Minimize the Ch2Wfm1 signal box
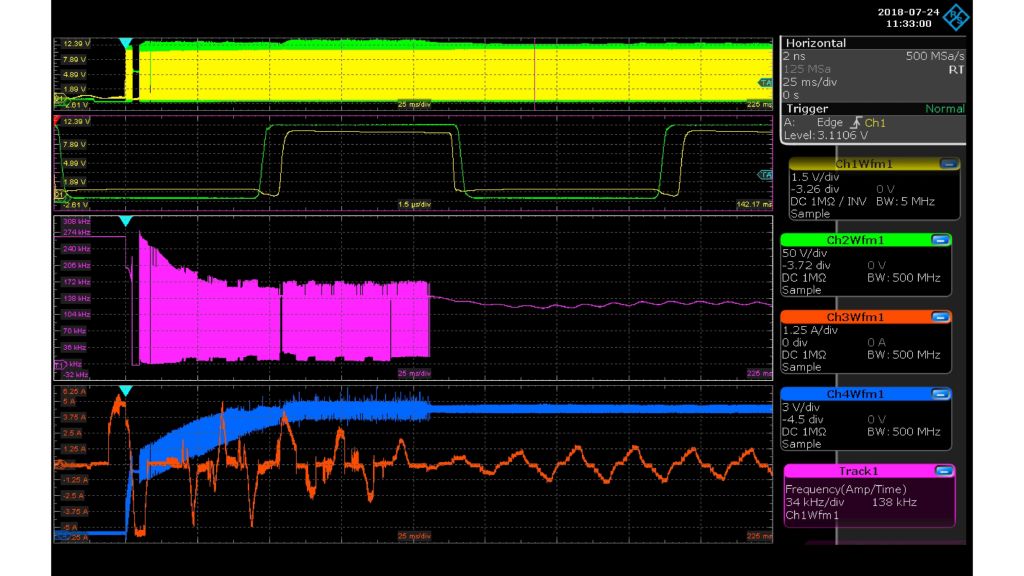 click(939, 240)
